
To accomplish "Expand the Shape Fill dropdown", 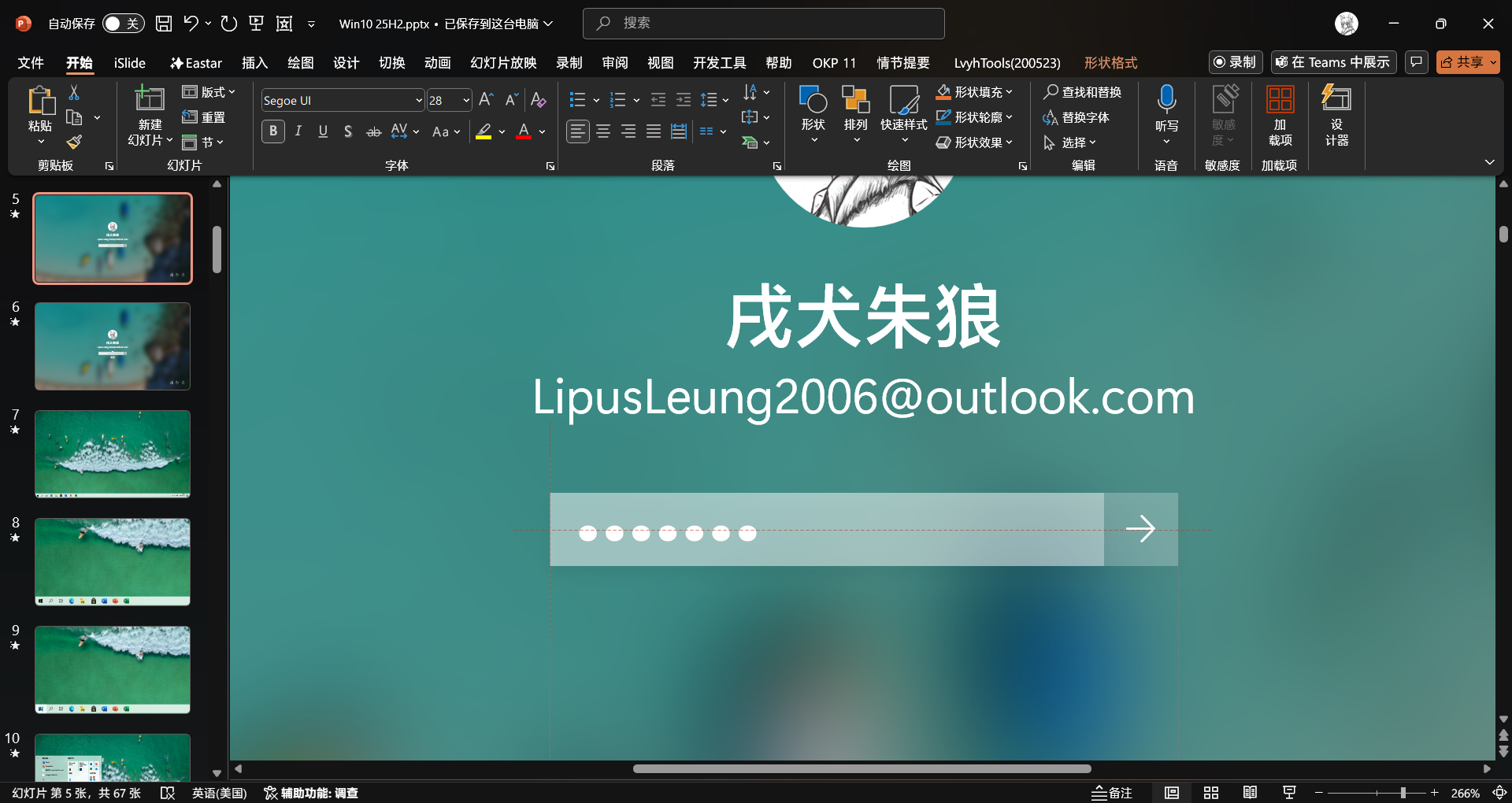I will point(1009,92).
